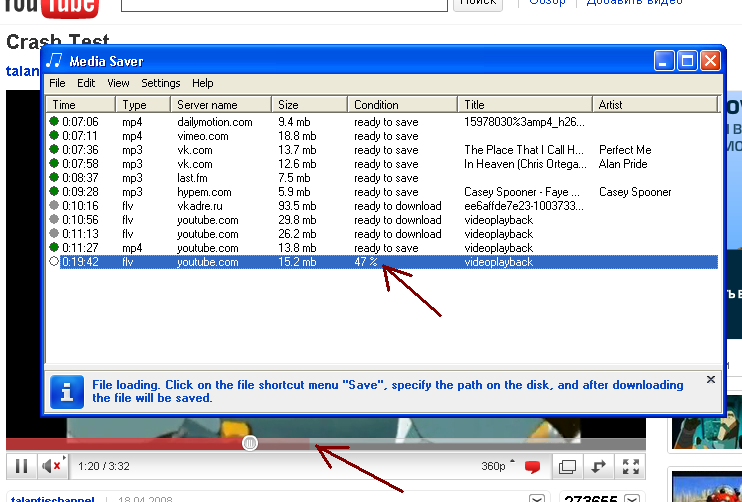The width and height of the screenshot is (742, 502).
Task: Select the hypem.com server entry
Action: point(204,192)
